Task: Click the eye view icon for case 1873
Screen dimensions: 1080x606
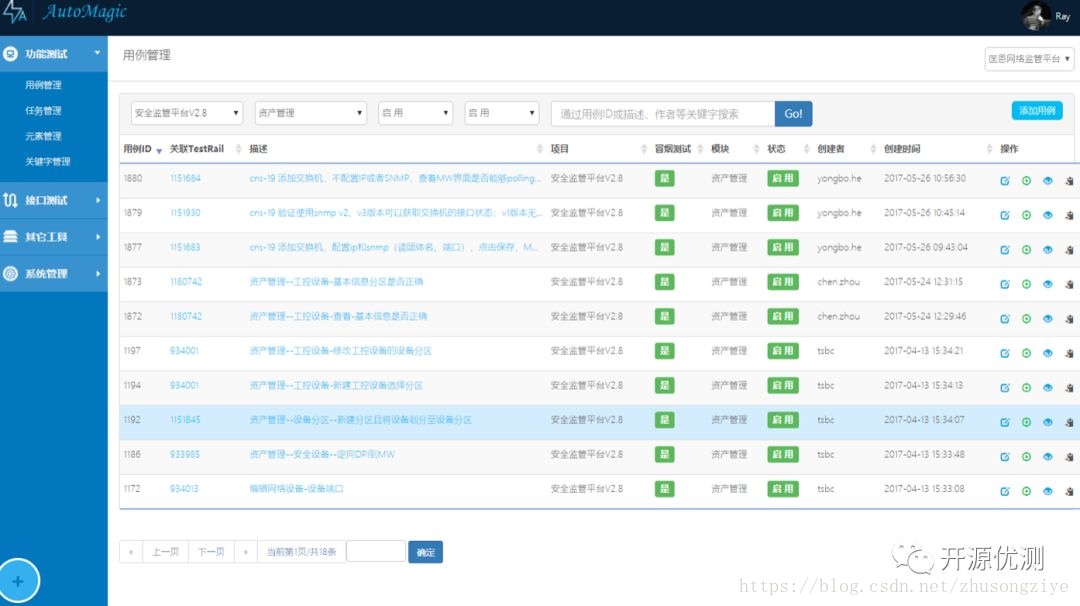Action: pyautogui.click(x=1048, y=284)
